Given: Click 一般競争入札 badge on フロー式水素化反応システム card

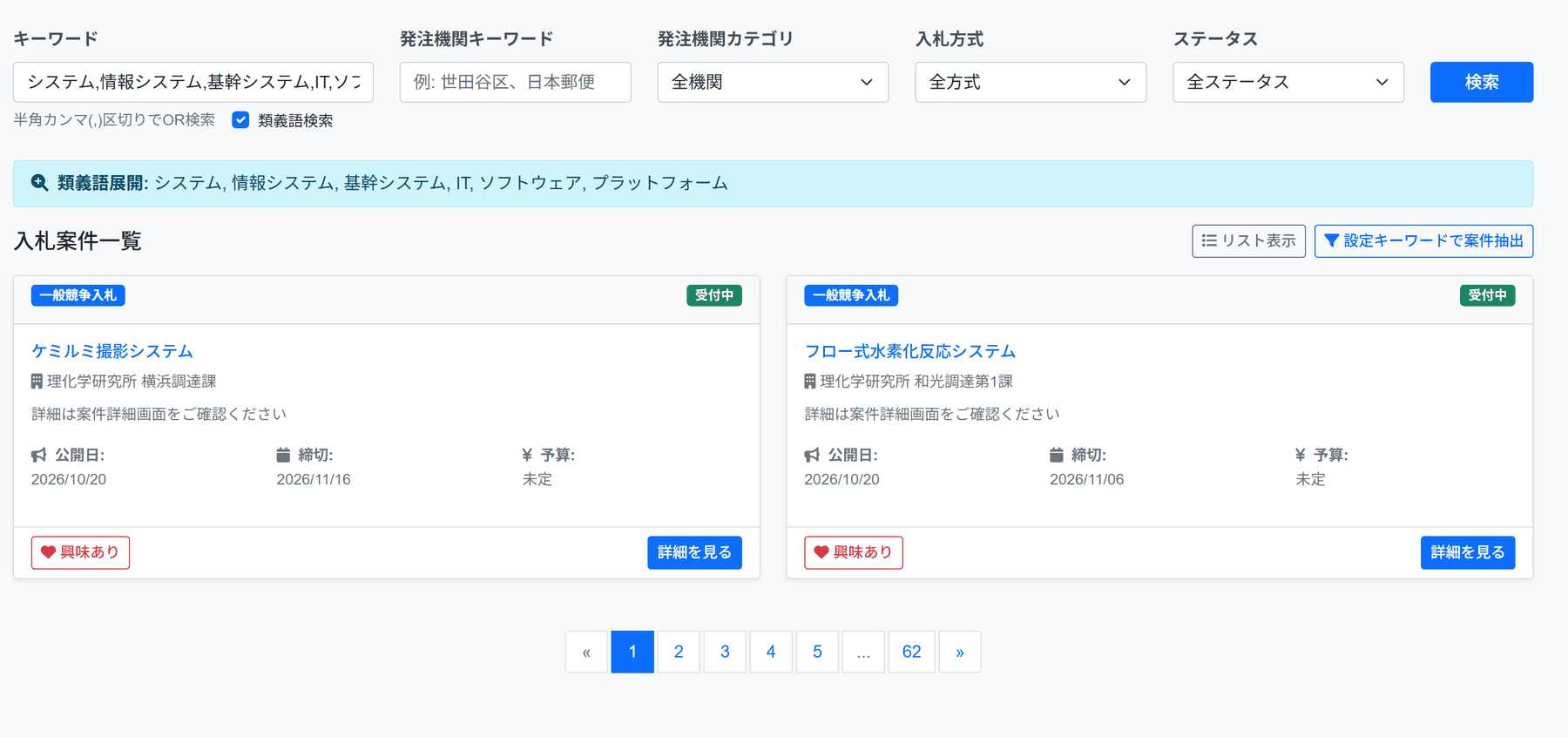Looking at the screenshot, I should [x=851, y=295].
